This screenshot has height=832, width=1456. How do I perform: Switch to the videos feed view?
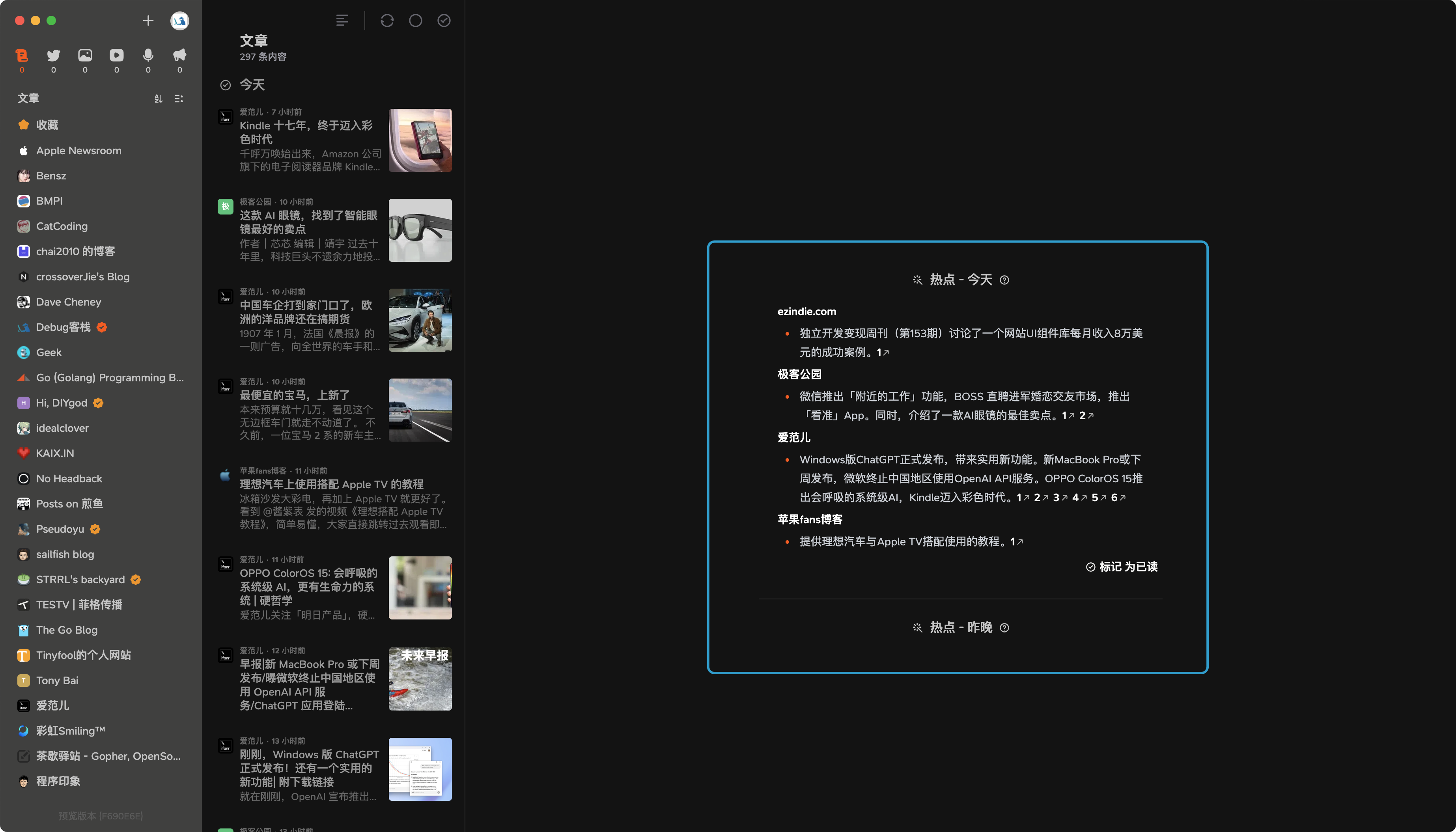click(x=117, y=56)
